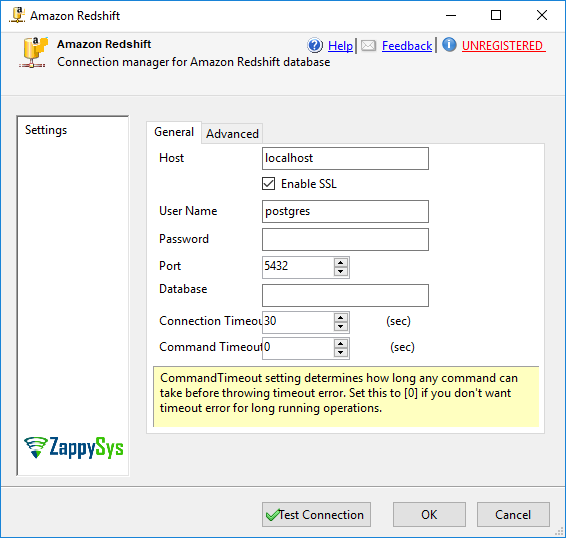Click the Cancel button
This screenshot has width=566, height=538.
click(513, 514)
